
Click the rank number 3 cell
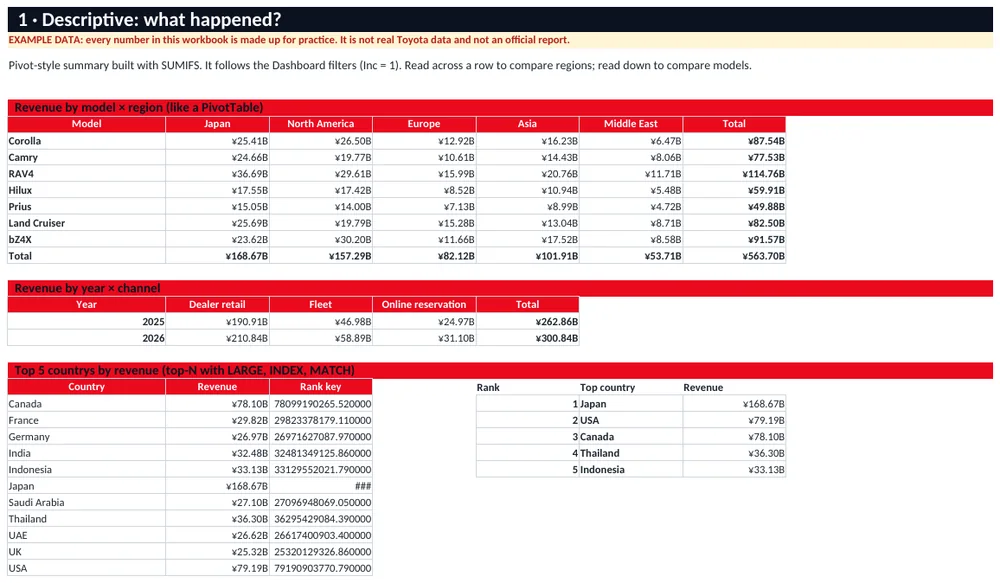coord(527,437)
